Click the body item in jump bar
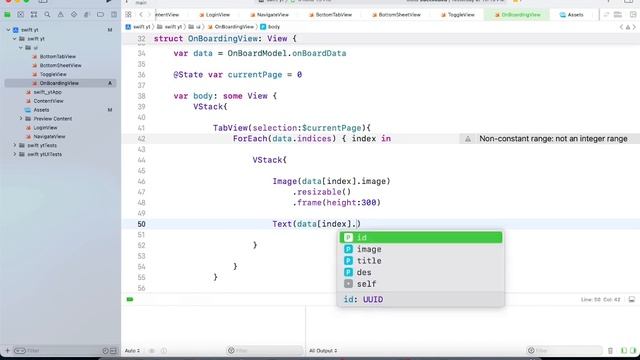Image resolution: width=640 pixels, height=360 pixels. tap(270, 27)
